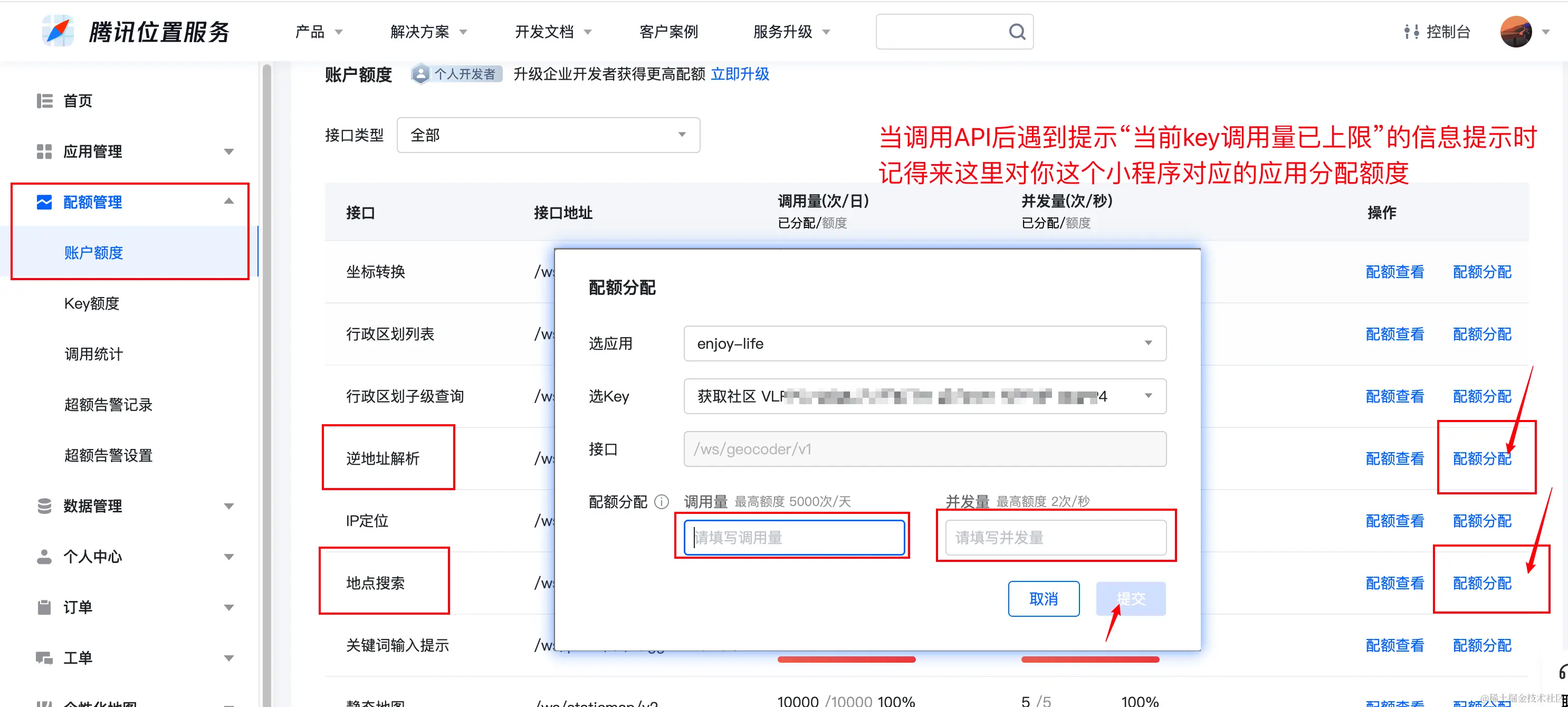
Task: Click the 订单 clipboard icon
Action: [44, 607]
